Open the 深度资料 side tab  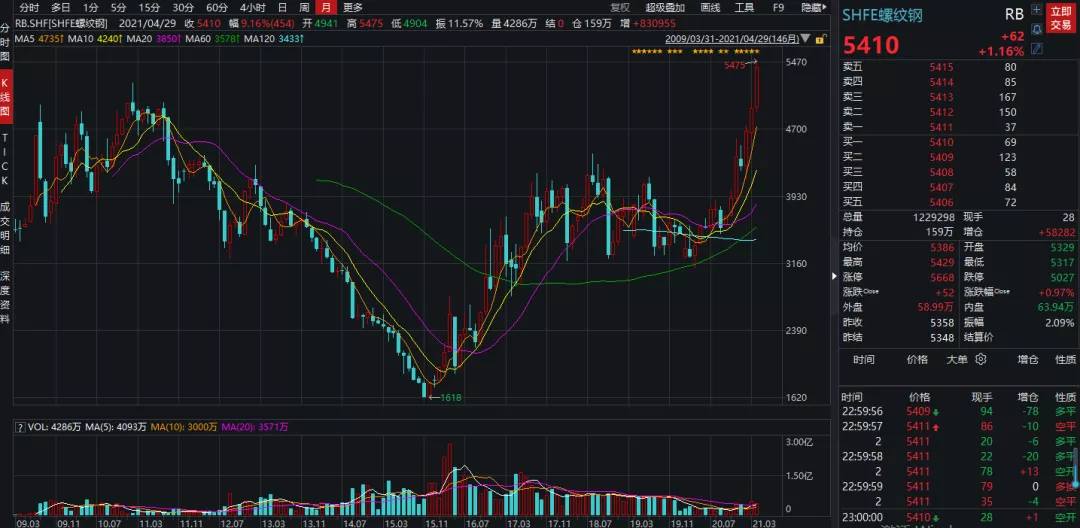point(6,297)
